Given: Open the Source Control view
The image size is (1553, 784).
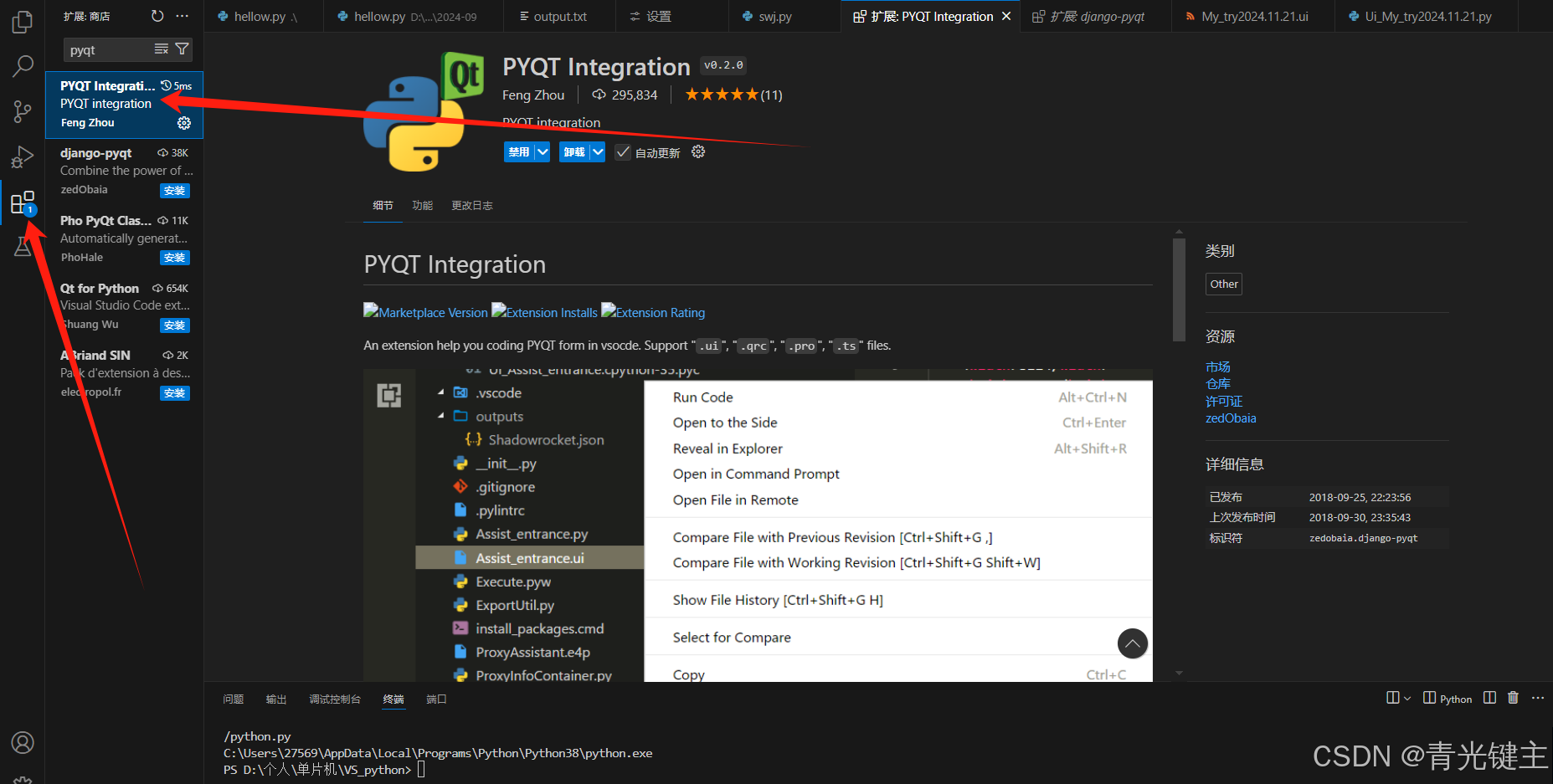Looking at the screenshot, I should [x=22, y=110].
